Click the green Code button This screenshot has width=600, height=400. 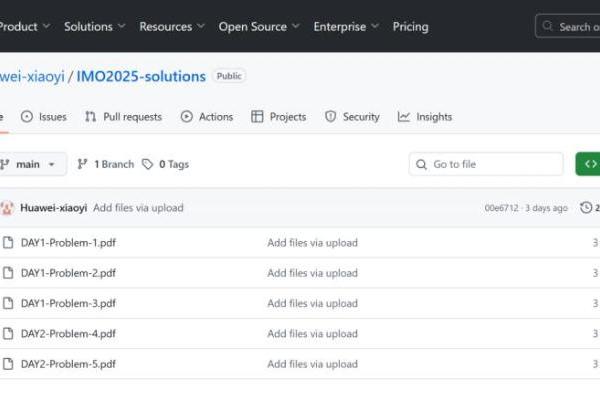pyautogui.click(x=588, y=164)
